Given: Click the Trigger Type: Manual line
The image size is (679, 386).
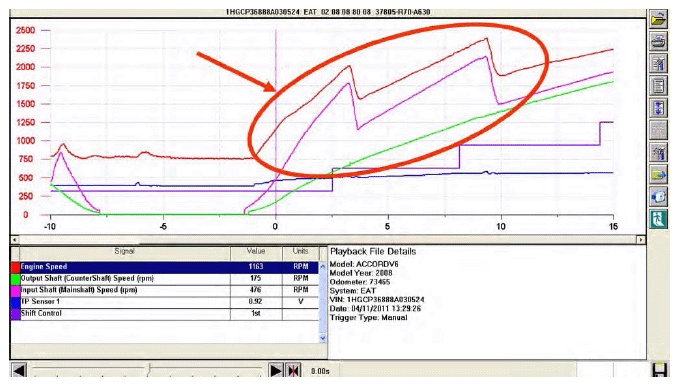Looking at the screenshot, I should (369, 318).
